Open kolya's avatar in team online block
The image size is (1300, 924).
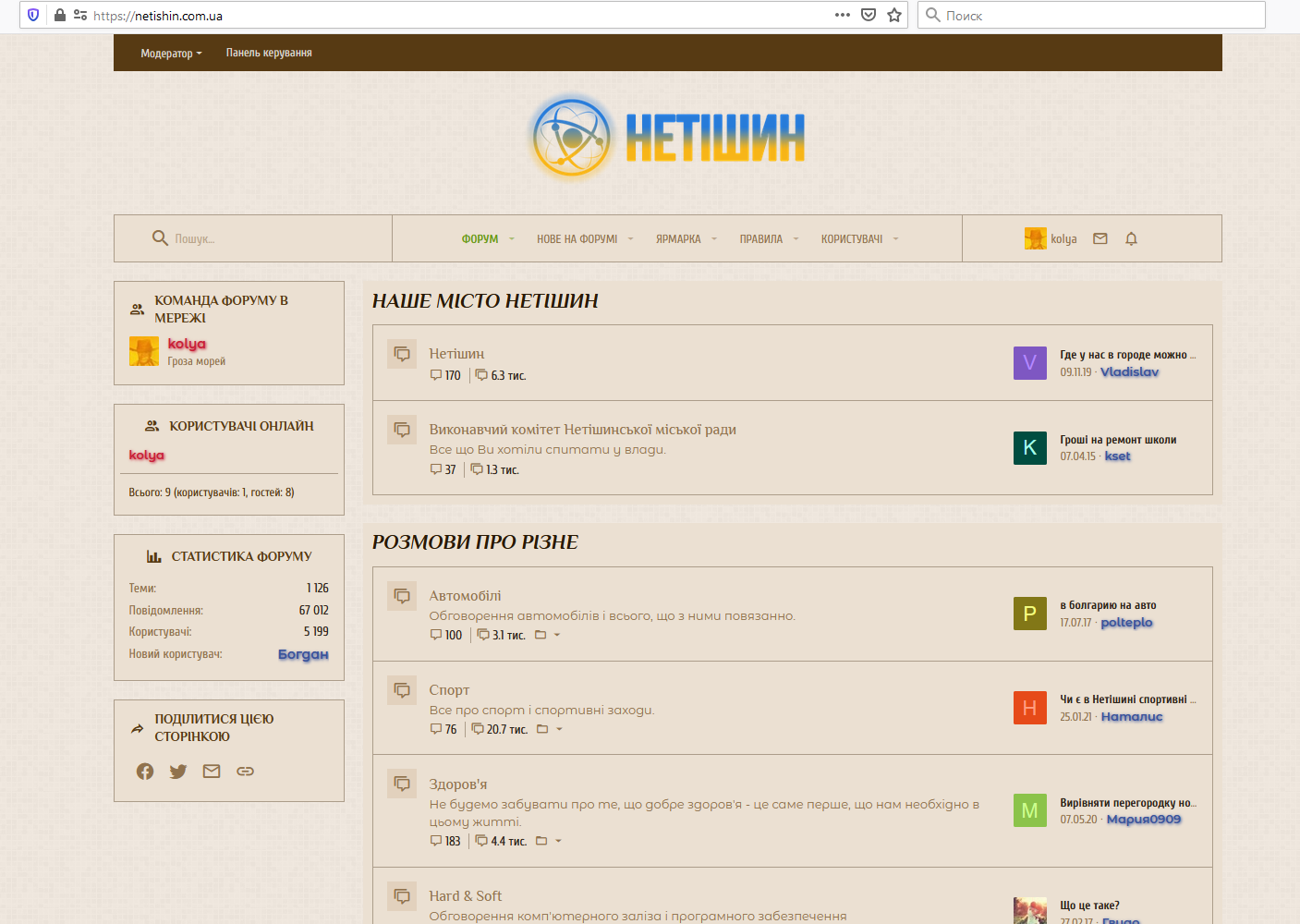click(x=144, y=351)
